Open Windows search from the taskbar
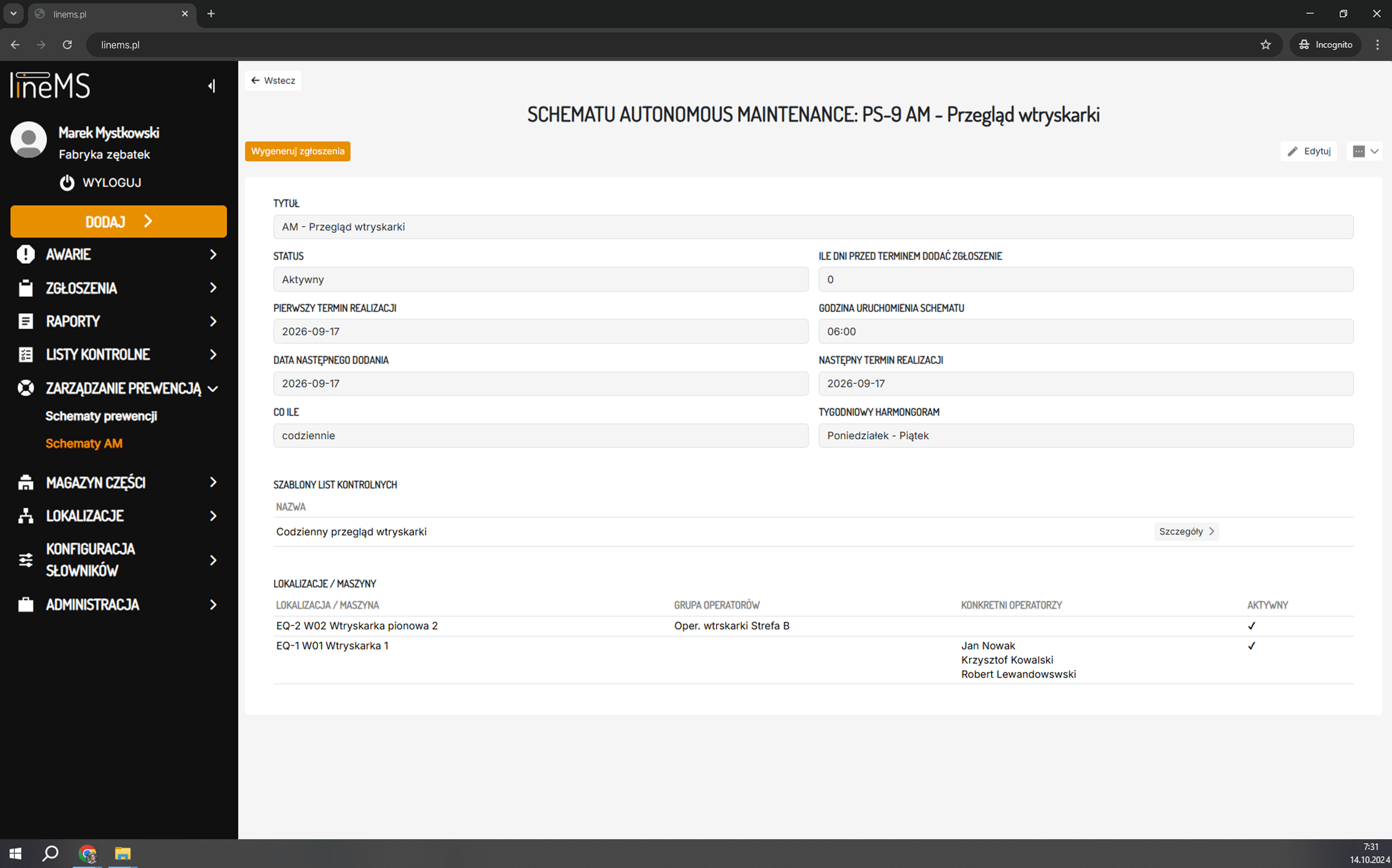 tap(51, 854)
